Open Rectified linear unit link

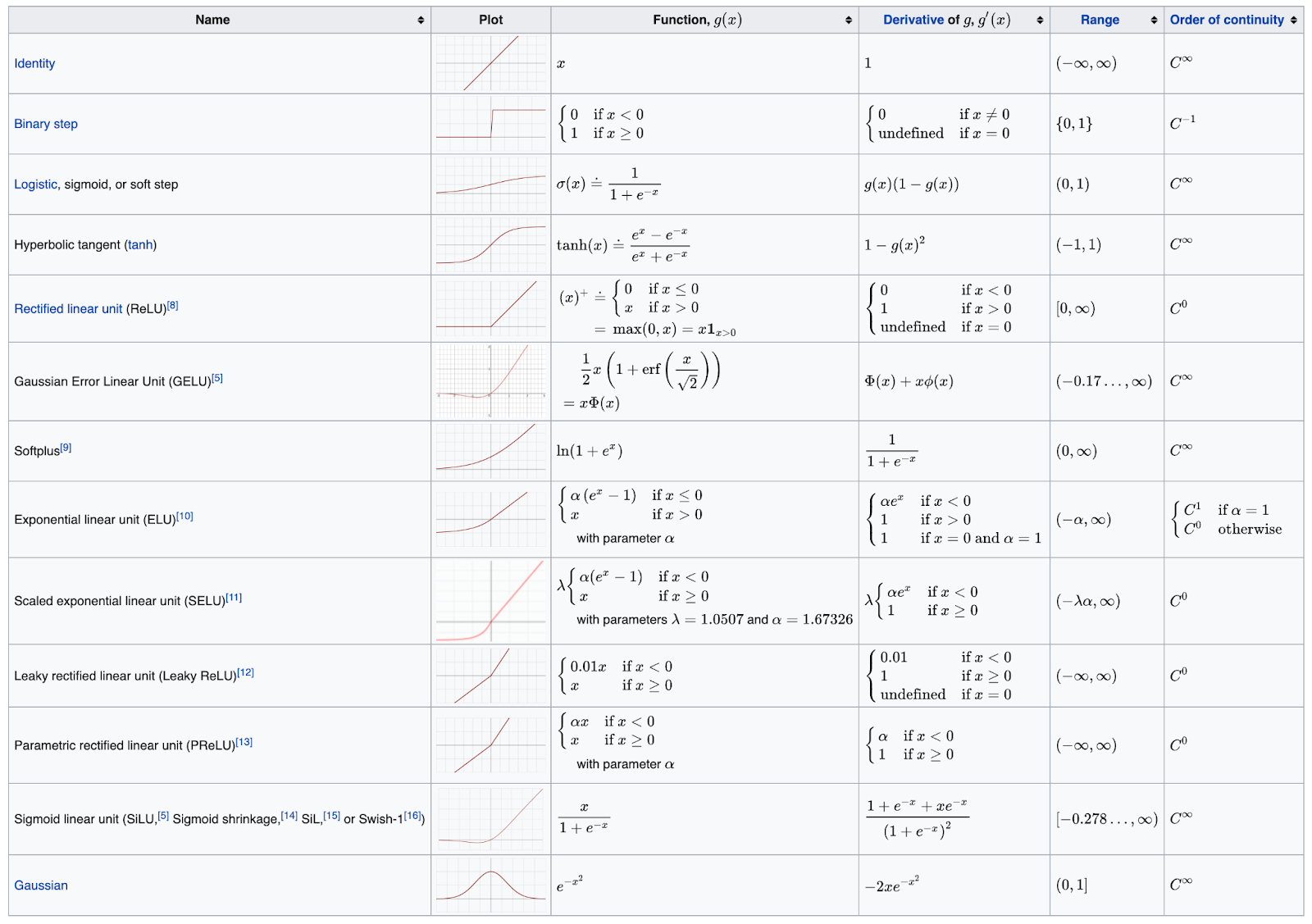pos(68,309)
